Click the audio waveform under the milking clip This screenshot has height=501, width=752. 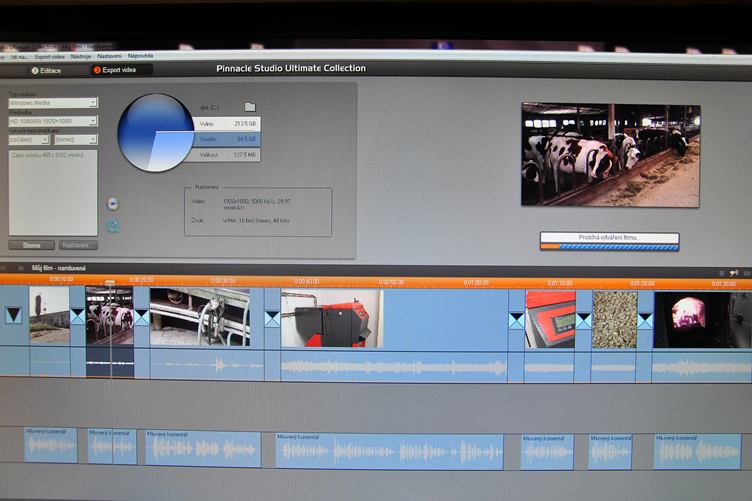tap(207, 366)
